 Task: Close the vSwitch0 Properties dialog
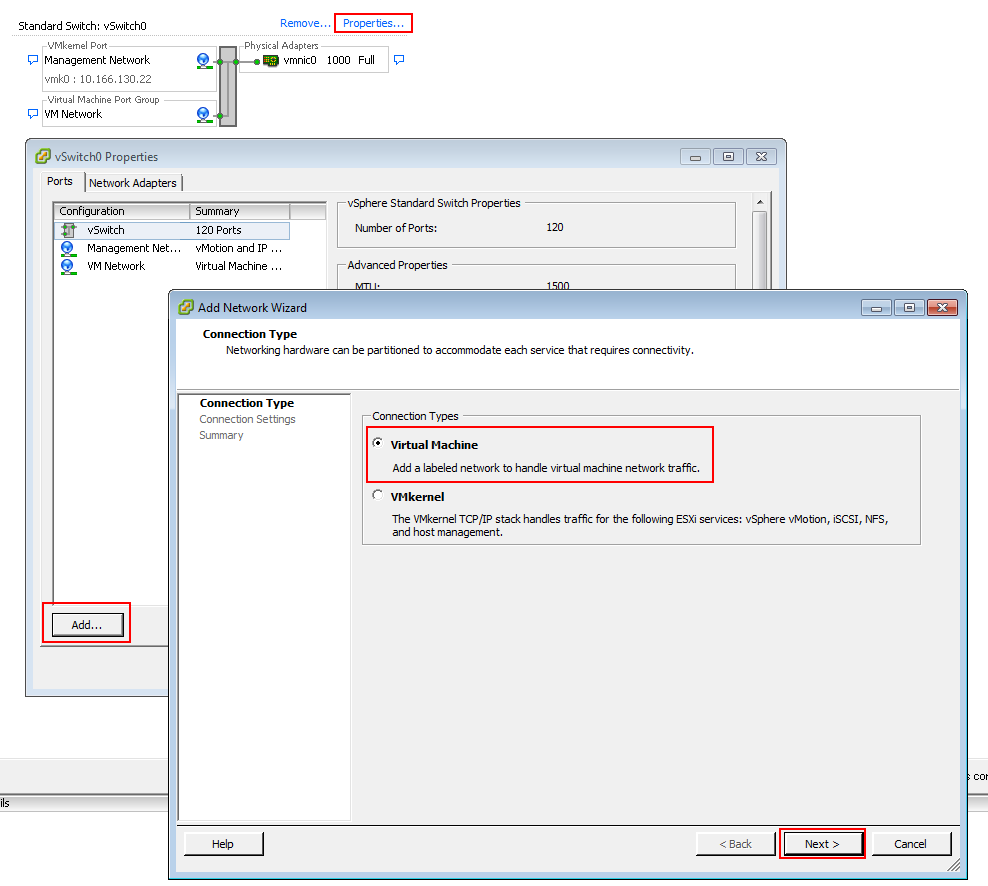761,157
